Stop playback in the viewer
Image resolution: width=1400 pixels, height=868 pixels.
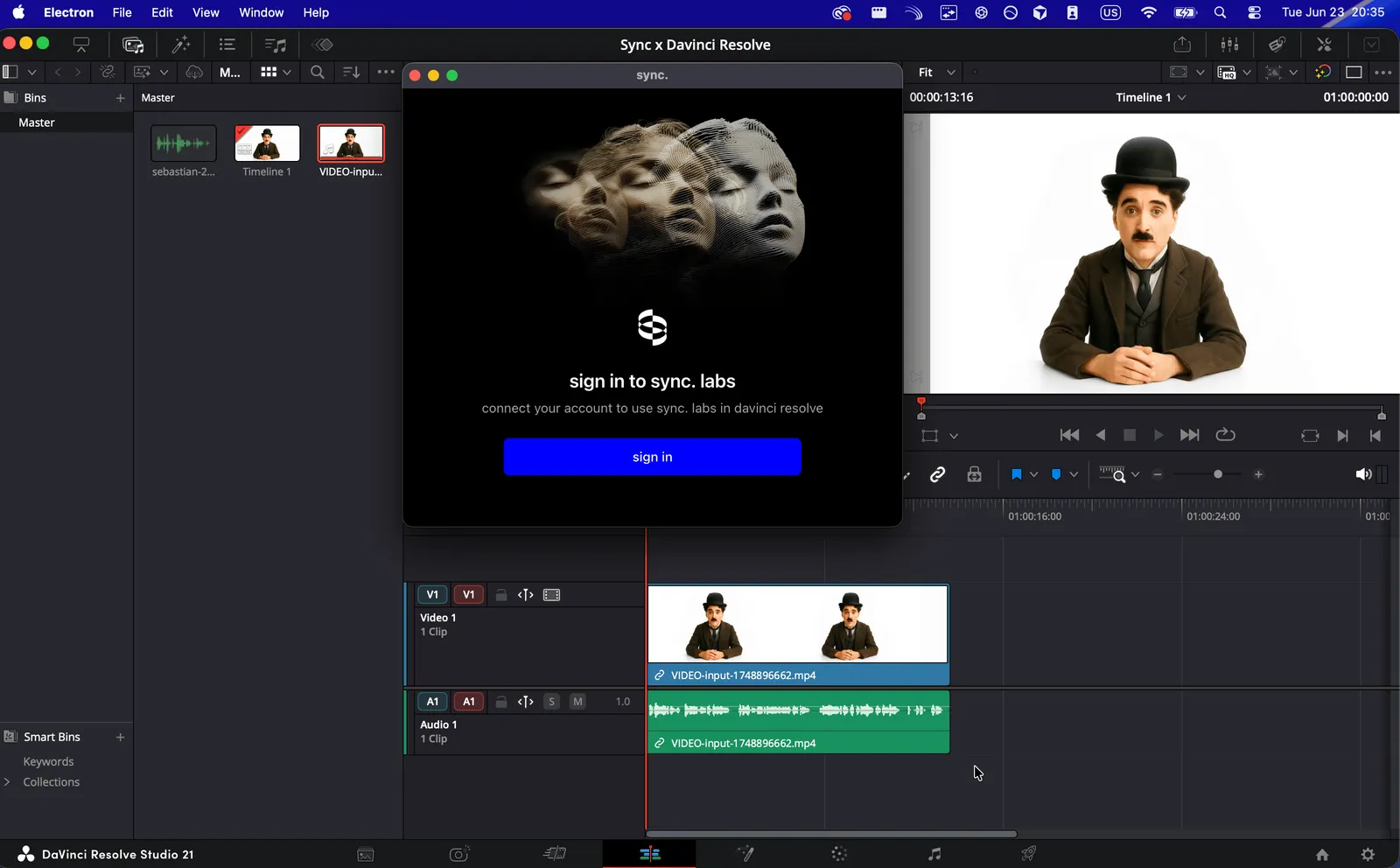(x=1130, y=435)
